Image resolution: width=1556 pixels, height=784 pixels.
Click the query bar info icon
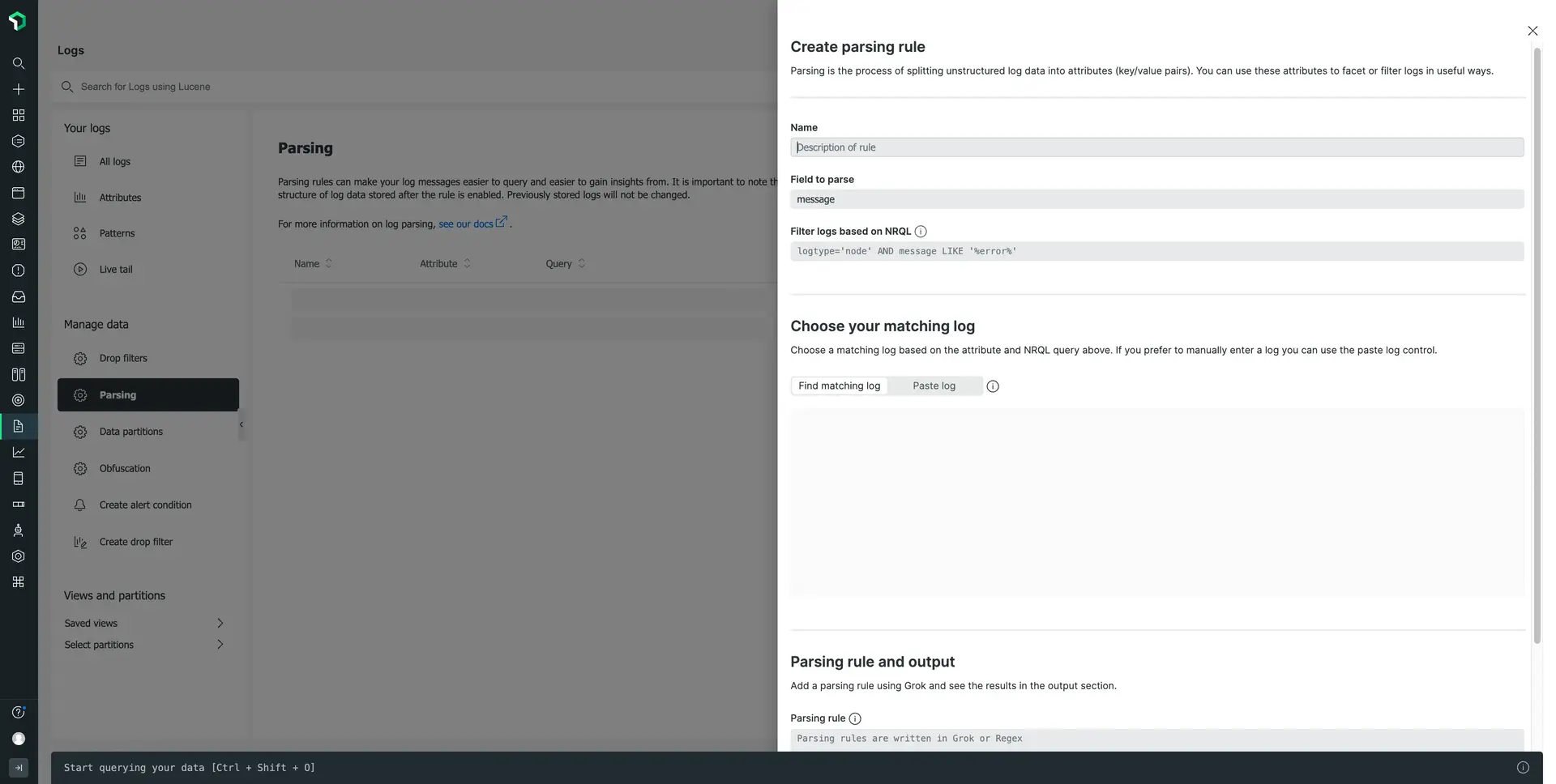pyautogui.click(x=1523, y=768)
